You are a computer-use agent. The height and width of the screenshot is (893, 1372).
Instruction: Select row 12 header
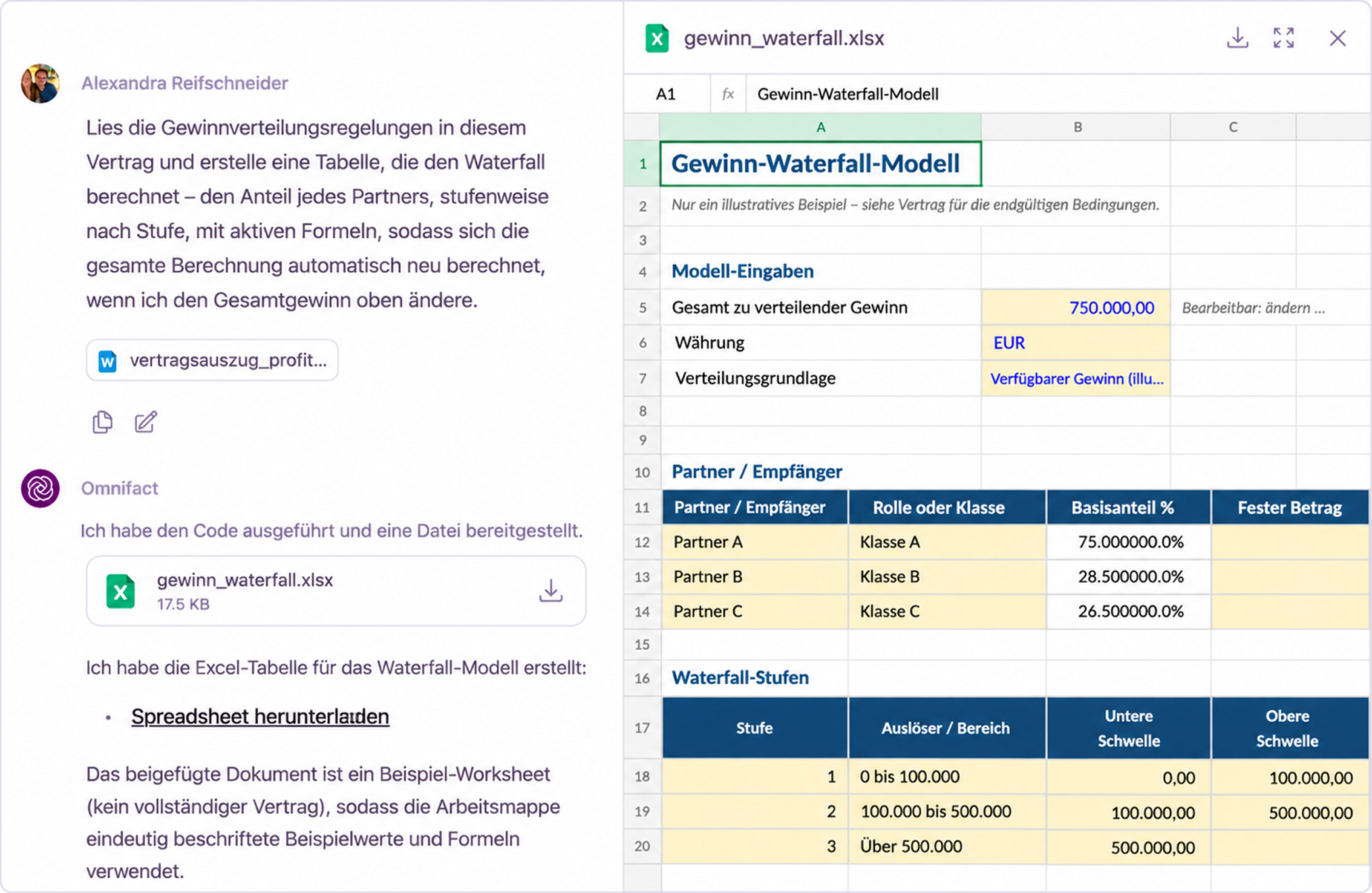point(642,542)
